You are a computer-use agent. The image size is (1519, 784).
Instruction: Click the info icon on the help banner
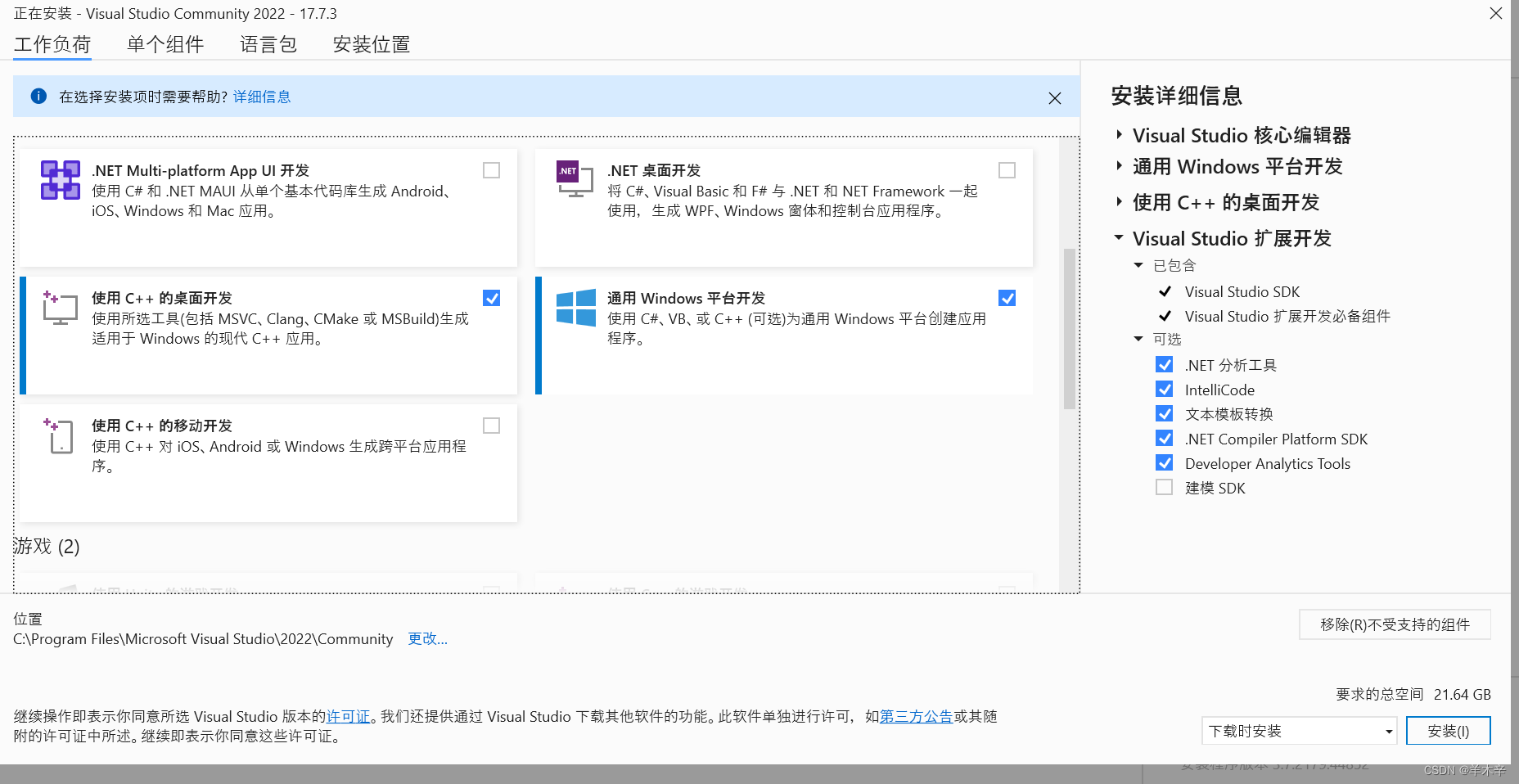[x=38, y=96]
